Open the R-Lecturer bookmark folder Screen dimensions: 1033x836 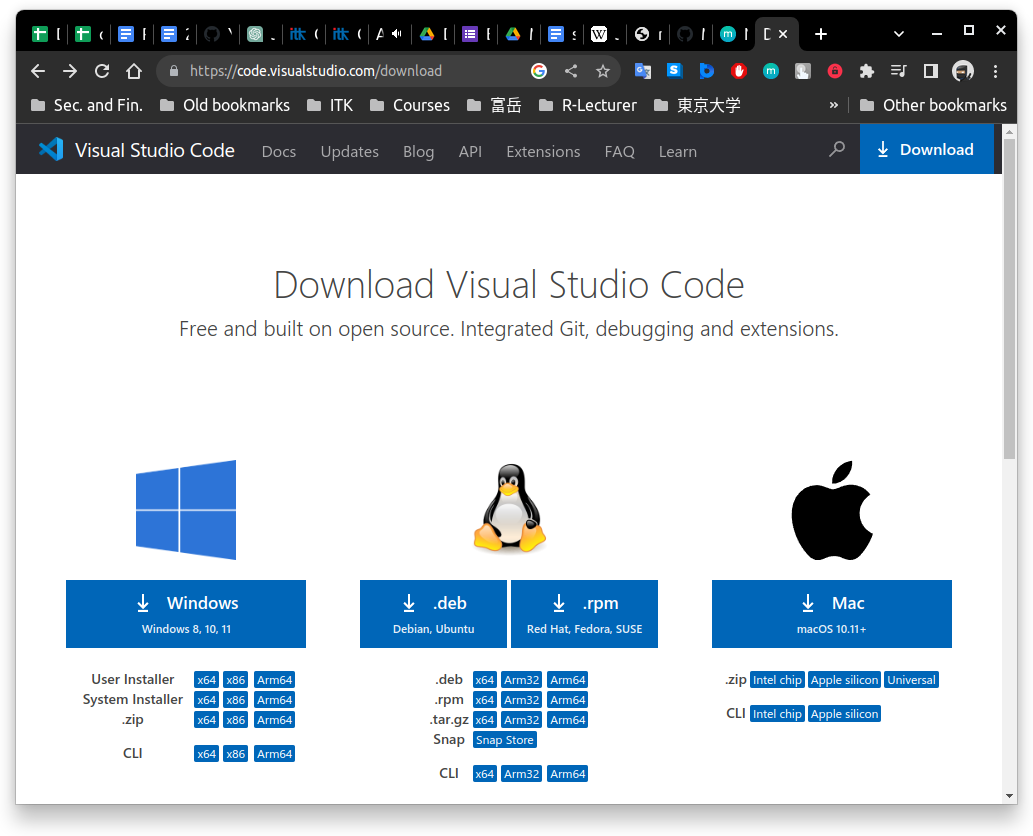click(x=588, y=105)
